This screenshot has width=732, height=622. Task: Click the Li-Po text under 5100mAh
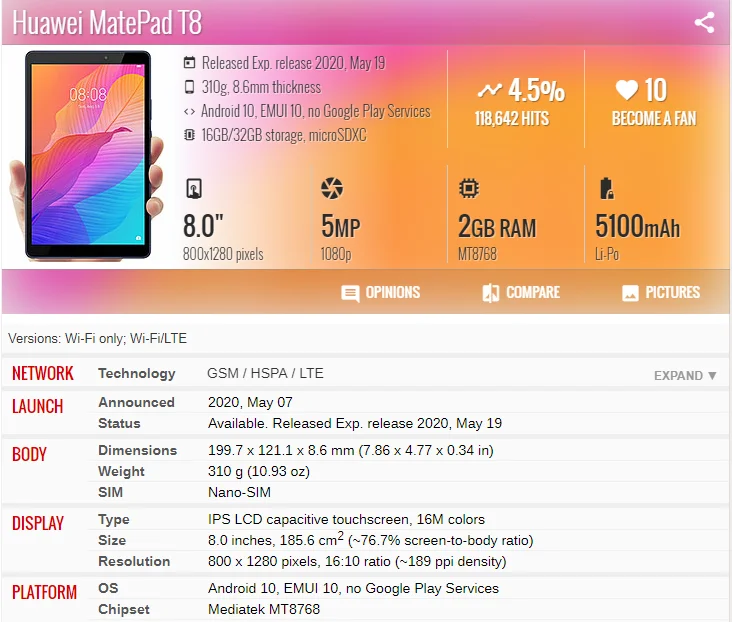[x=606, y=254]
